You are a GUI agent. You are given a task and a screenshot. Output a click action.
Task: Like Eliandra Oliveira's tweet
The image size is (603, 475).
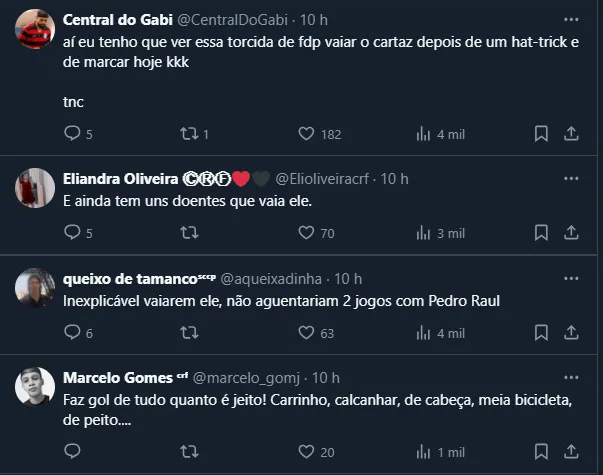click(306, 233)
